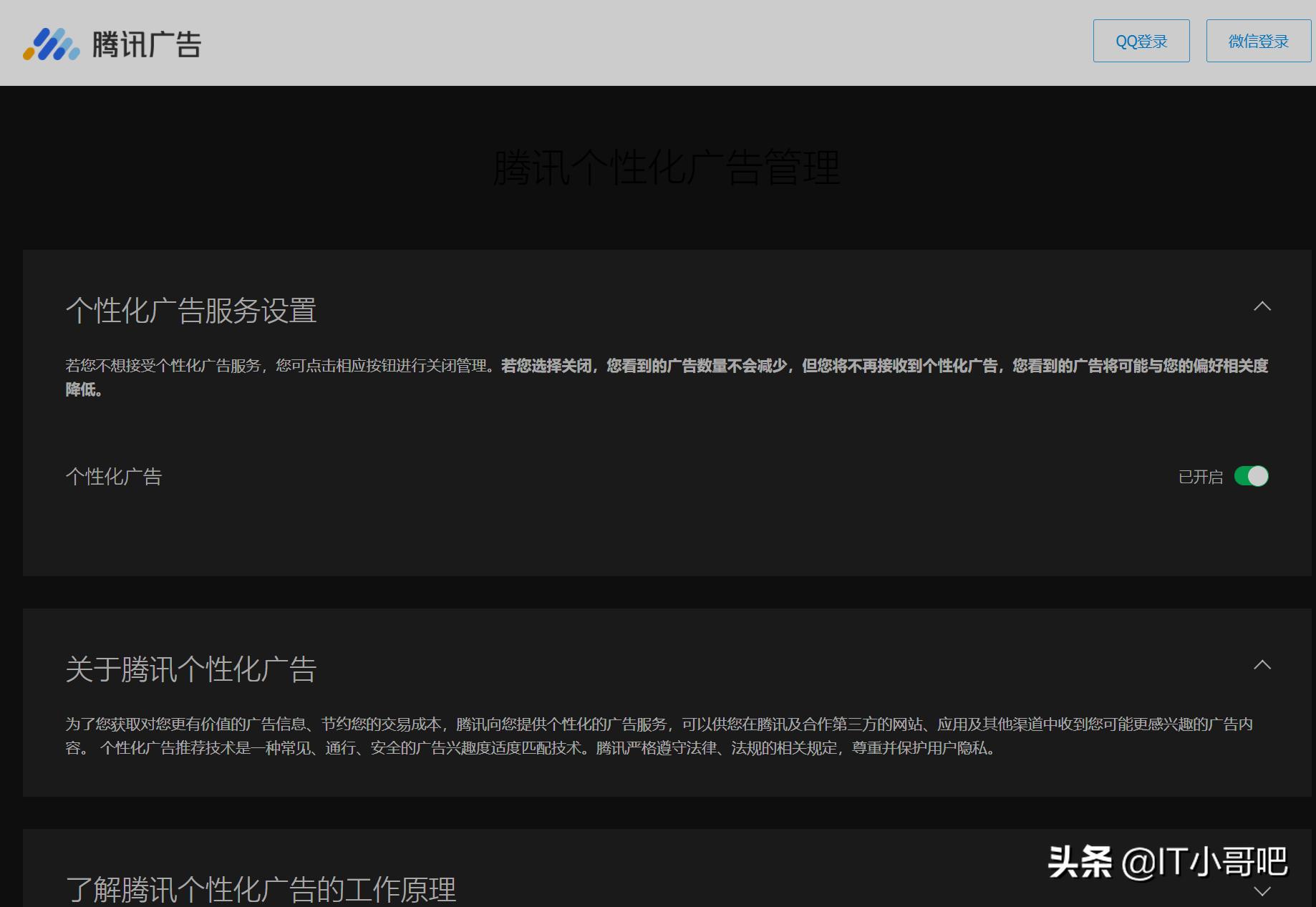Toggle the personalized ad service switch

1250,476
